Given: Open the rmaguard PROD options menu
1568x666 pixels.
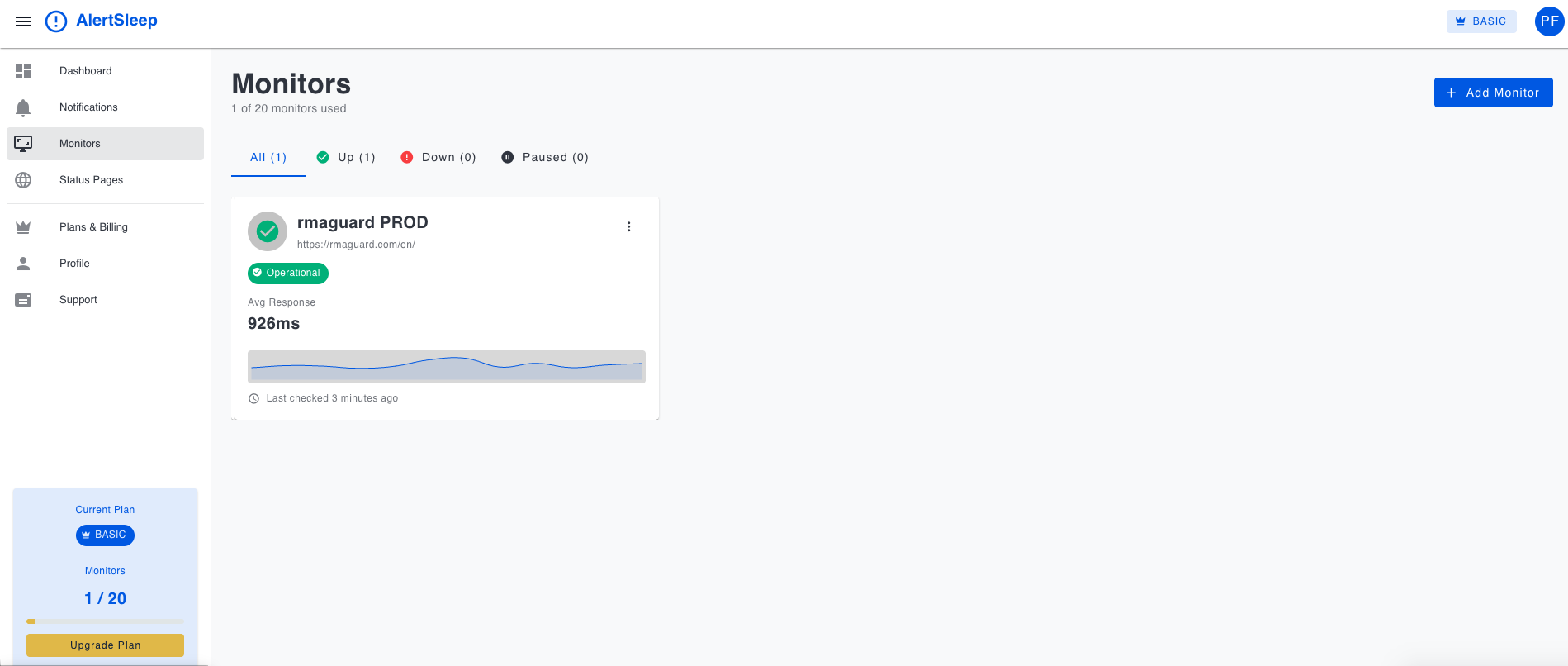Looking at the screenshot, I should (x=628, y=226).
